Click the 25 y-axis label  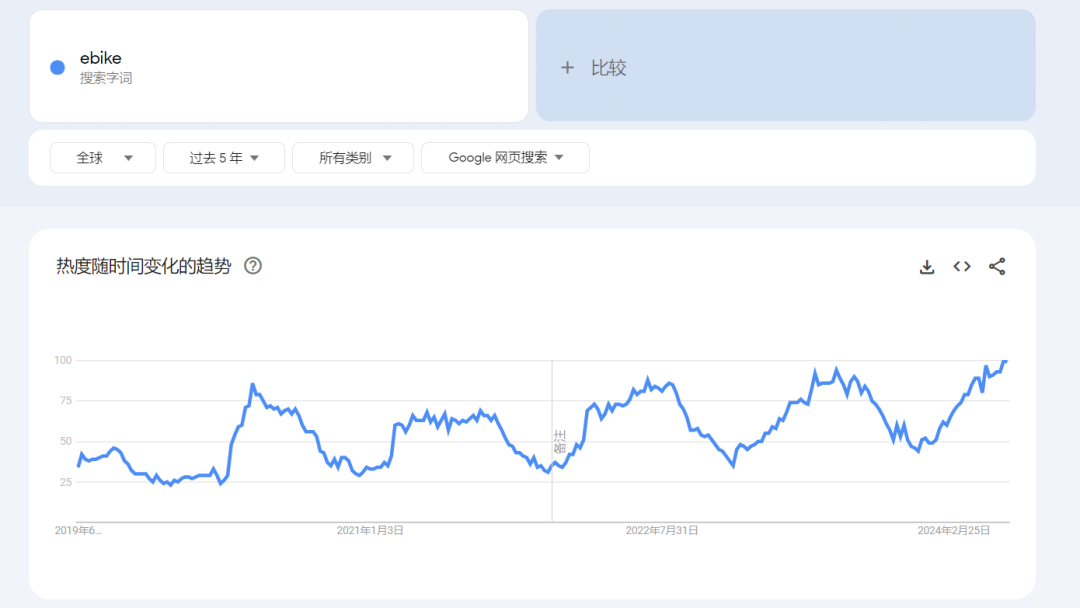65,482
